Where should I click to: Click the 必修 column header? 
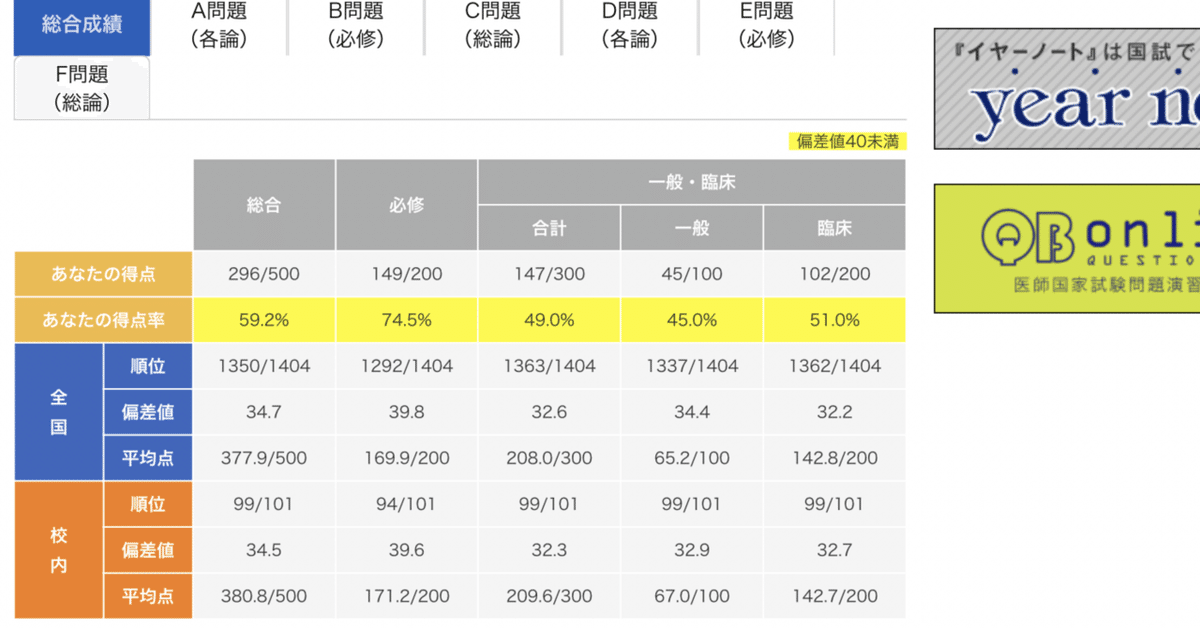pyautogui.click(x=407, y=205)
